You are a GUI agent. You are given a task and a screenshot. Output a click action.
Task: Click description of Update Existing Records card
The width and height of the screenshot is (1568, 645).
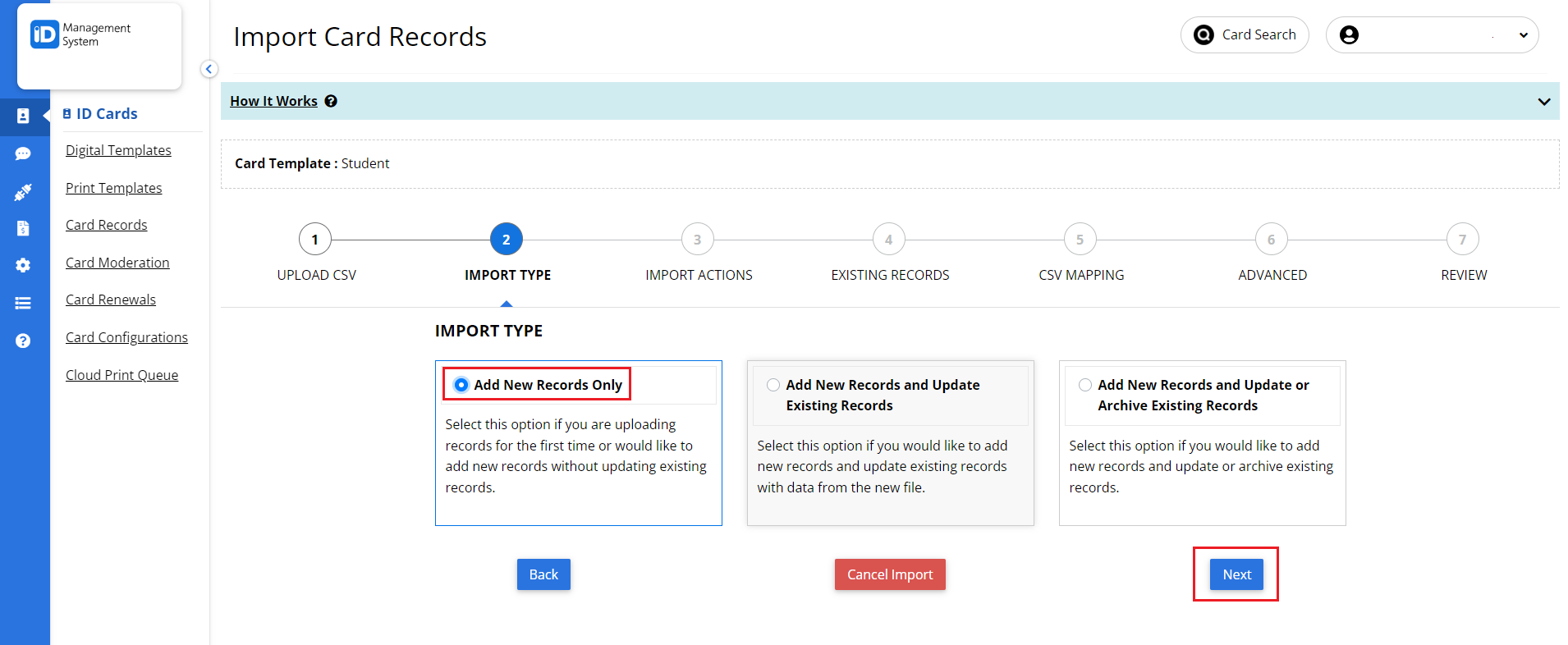tap(883, 466)
